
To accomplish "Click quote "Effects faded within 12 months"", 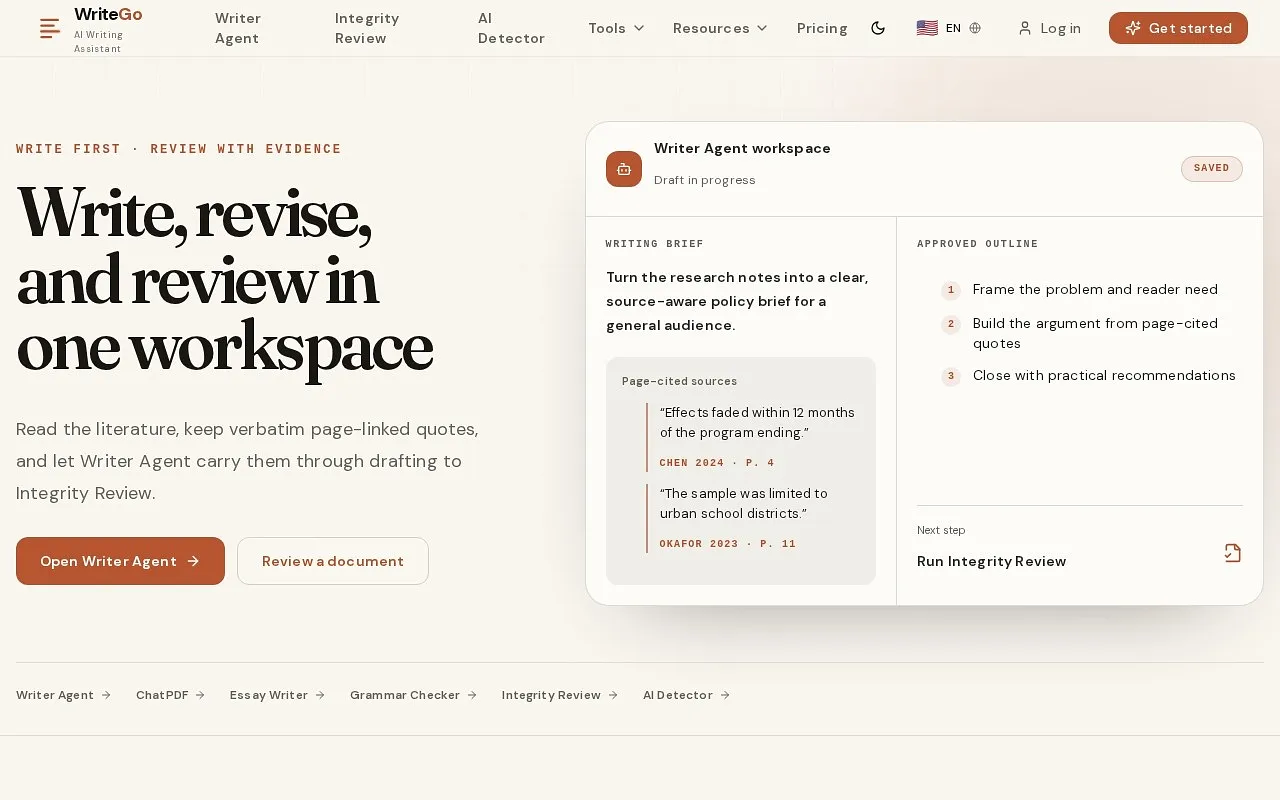I will point(757,422).
